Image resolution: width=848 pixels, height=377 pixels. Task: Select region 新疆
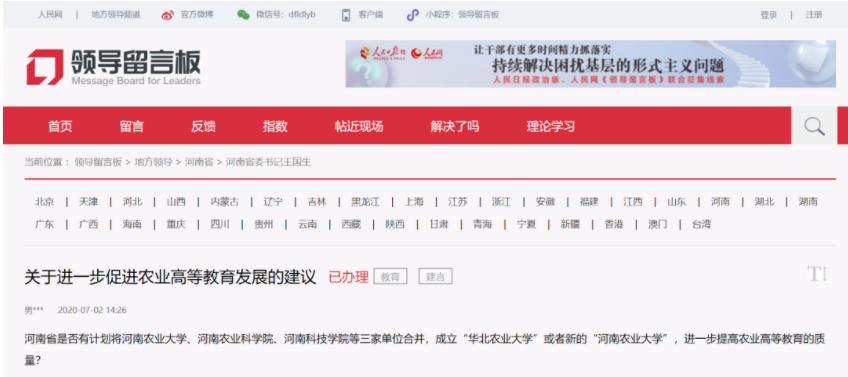[570, 224]
